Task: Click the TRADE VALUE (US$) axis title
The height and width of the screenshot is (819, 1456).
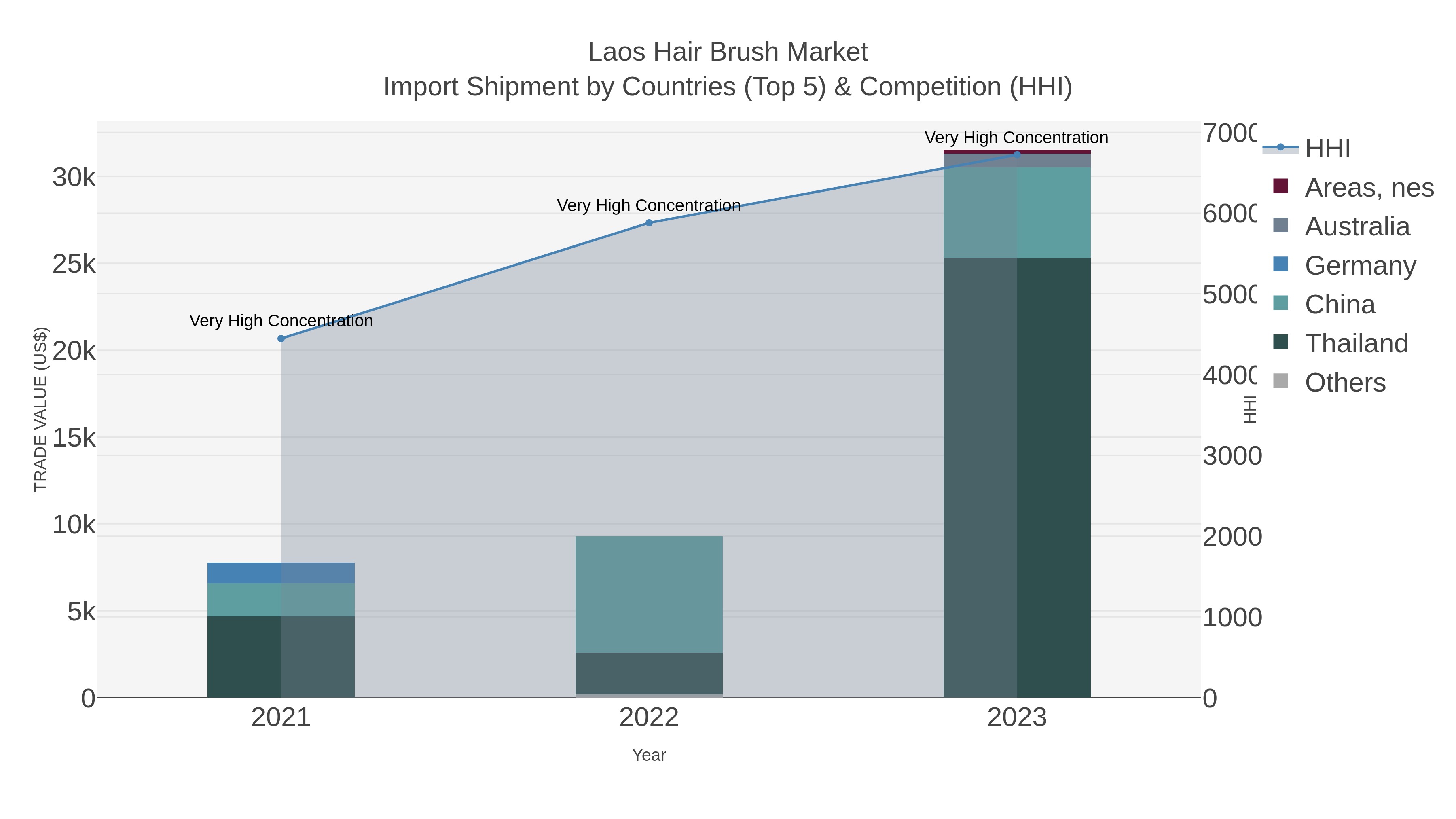Action: [41, 409]
